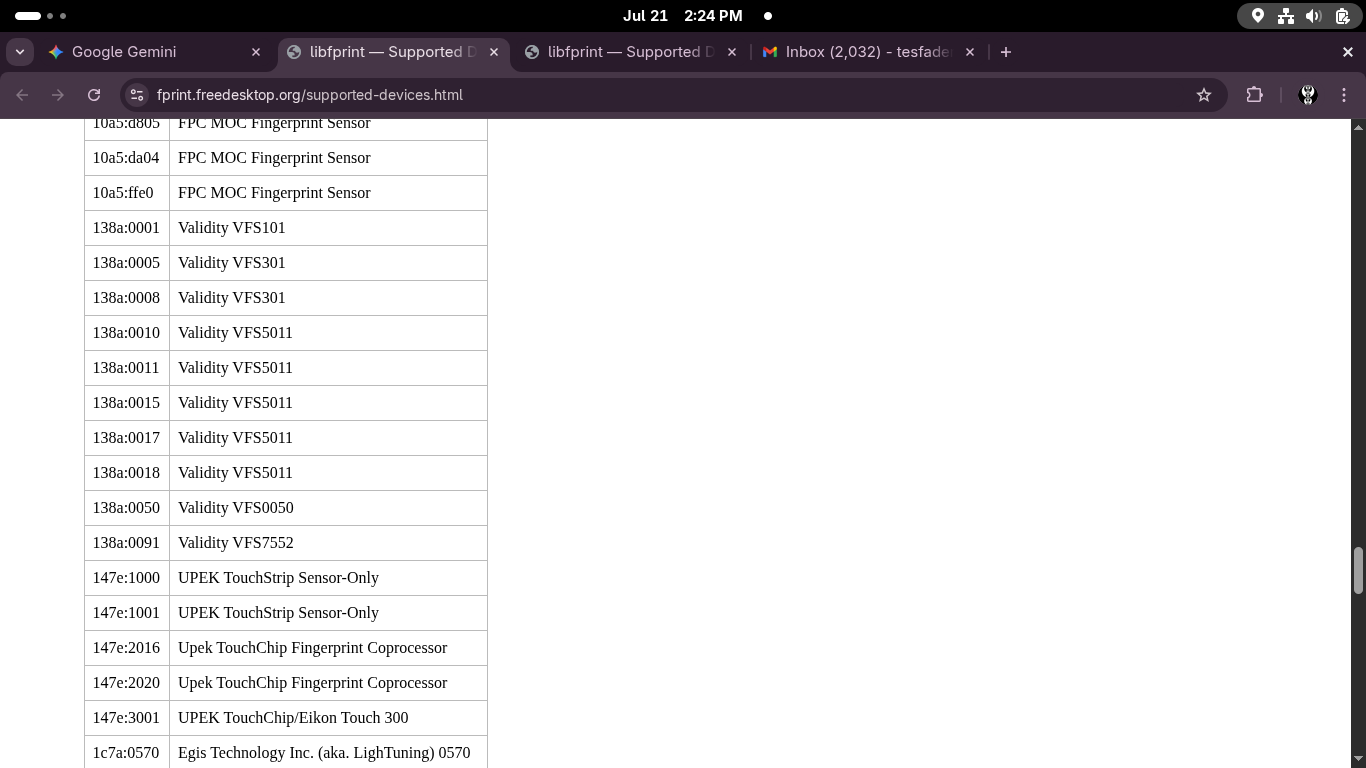Open the Chrome three-dot menu
Viewport: 1366px width, 768px height.
(1344, 95)
